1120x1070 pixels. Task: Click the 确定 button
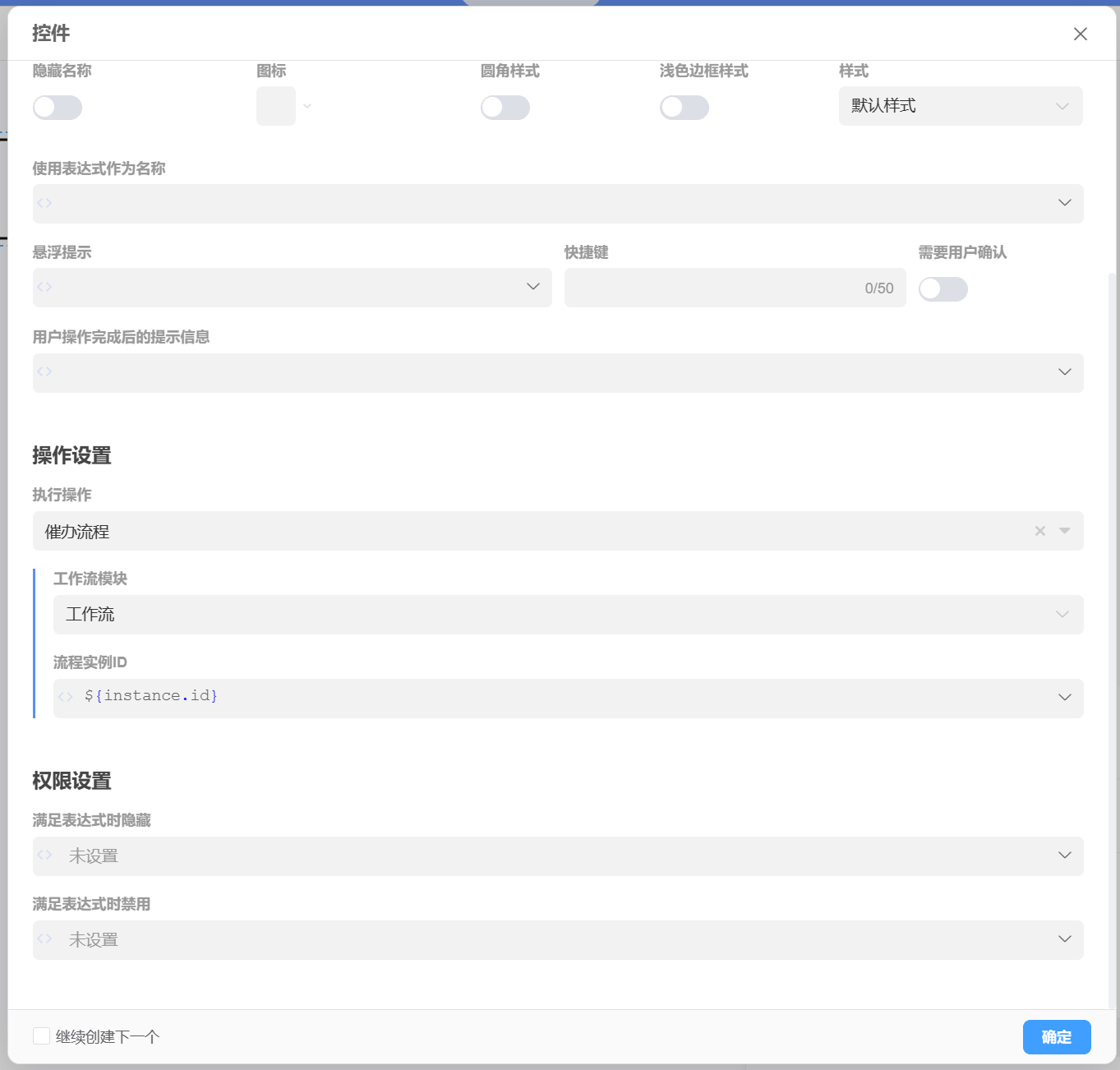pos(1057,1037)
